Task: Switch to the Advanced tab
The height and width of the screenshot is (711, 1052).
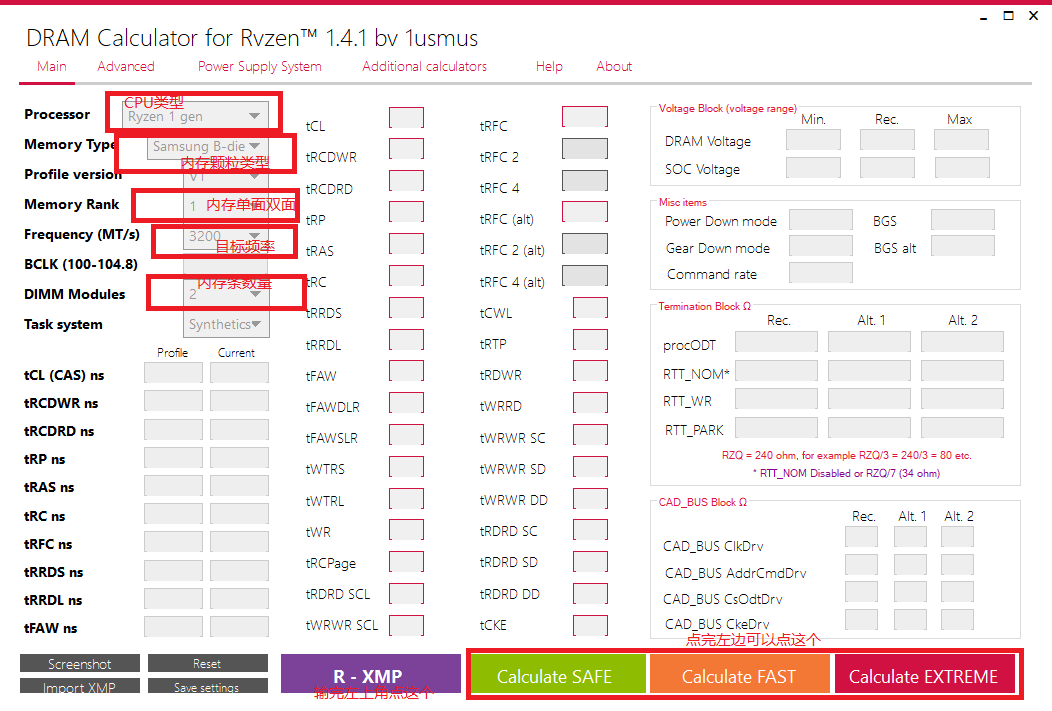Action: (126, 66)
